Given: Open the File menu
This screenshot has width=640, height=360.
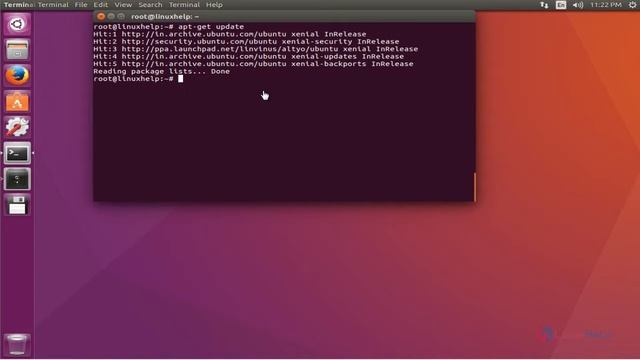Looking at the screenshot, I should 81,5.
